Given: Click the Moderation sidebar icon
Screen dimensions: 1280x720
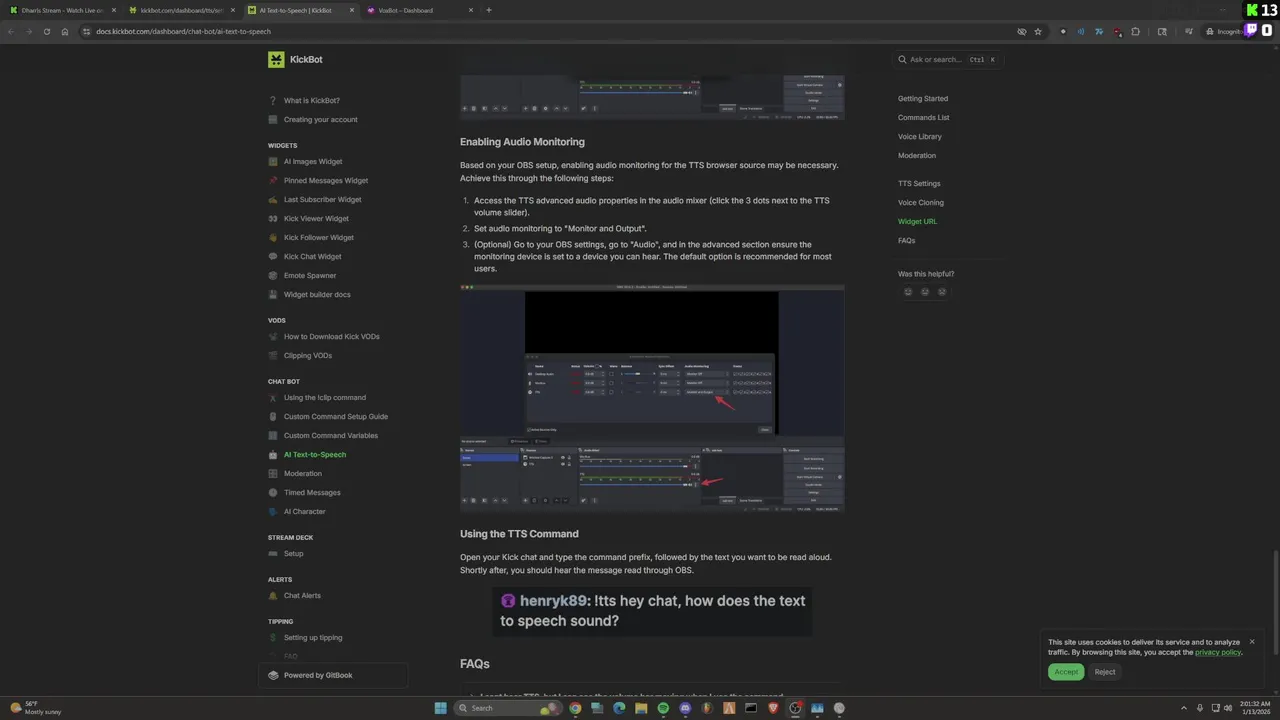Looking at the screenshot, I should pos(273,474).
